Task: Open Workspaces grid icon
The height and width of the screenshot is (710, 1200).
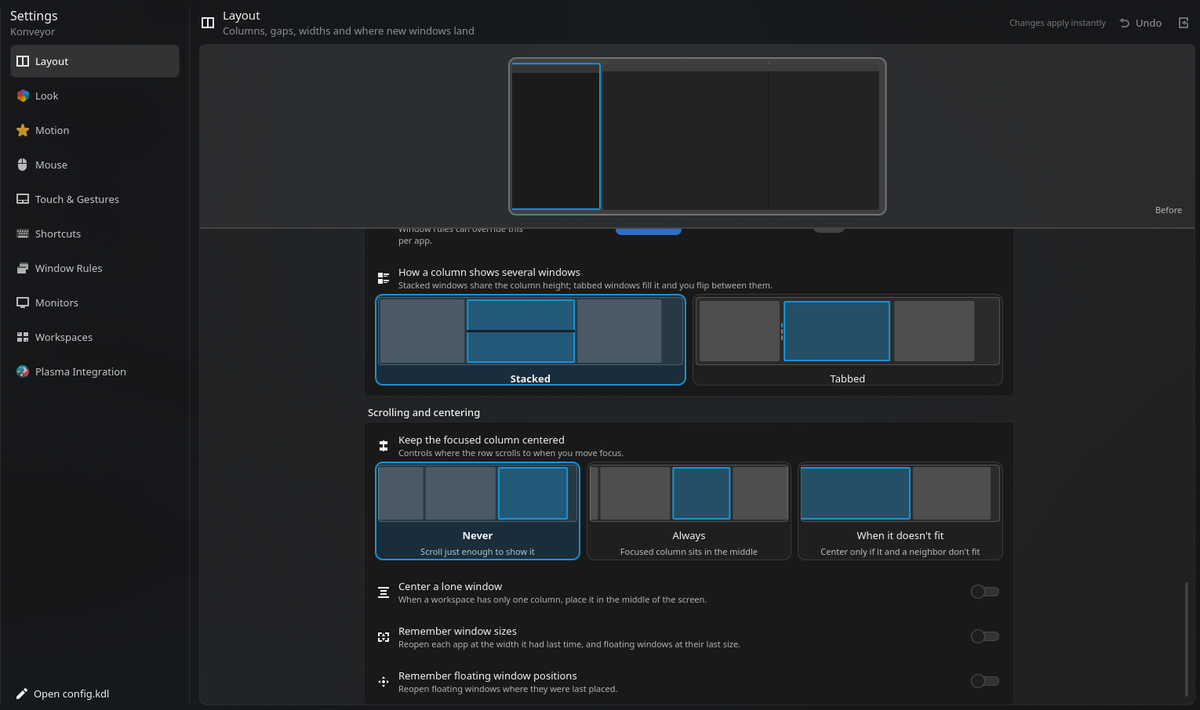Action: [x=23, y=337]
